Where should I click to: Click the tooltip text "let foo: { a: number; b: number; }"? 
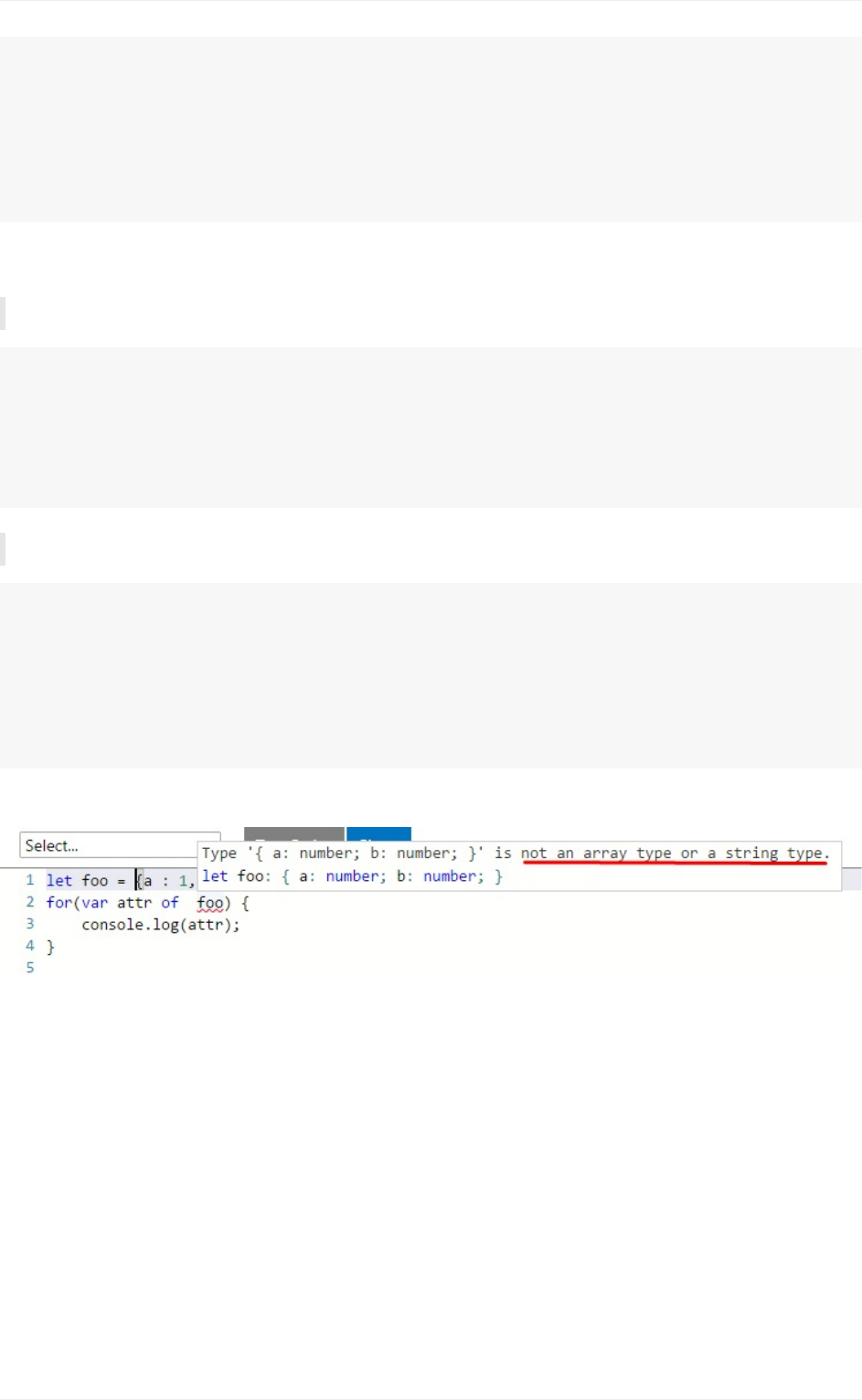(352, 876)
